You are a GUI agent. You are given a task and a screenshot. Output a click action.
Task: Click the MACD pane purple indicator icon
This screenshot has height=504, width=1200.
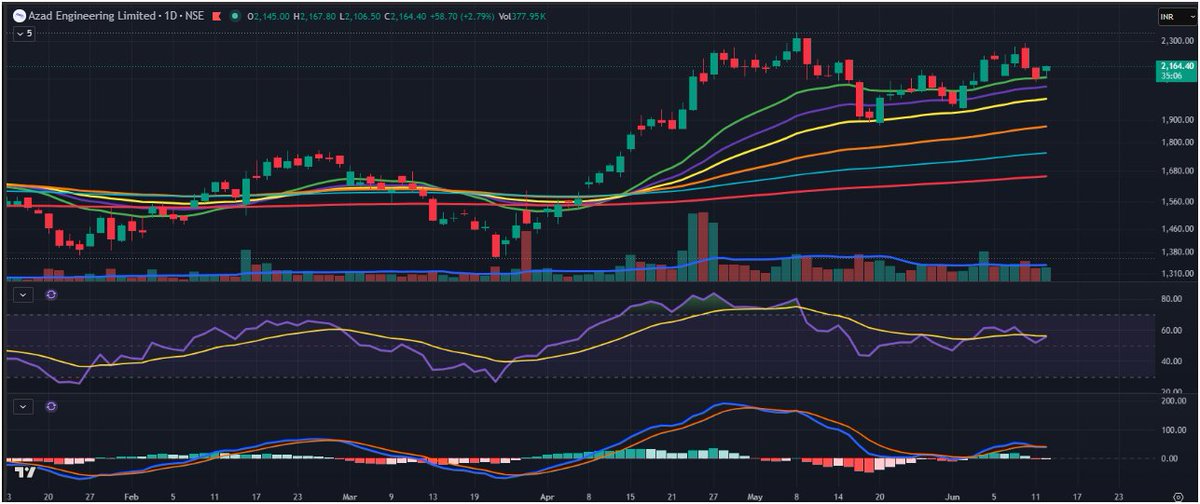point(51,407)
